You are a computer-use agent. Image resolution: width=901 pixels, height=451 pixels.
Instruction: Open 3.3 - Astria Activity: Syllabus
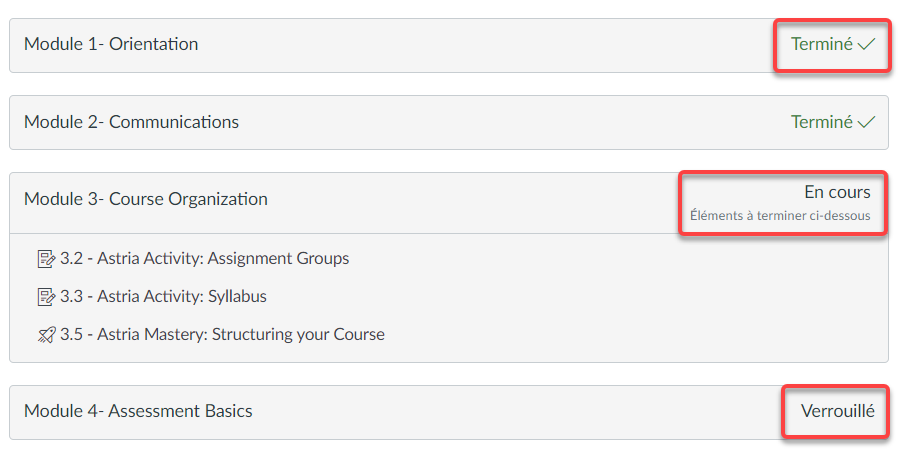[x=163, y=296]
